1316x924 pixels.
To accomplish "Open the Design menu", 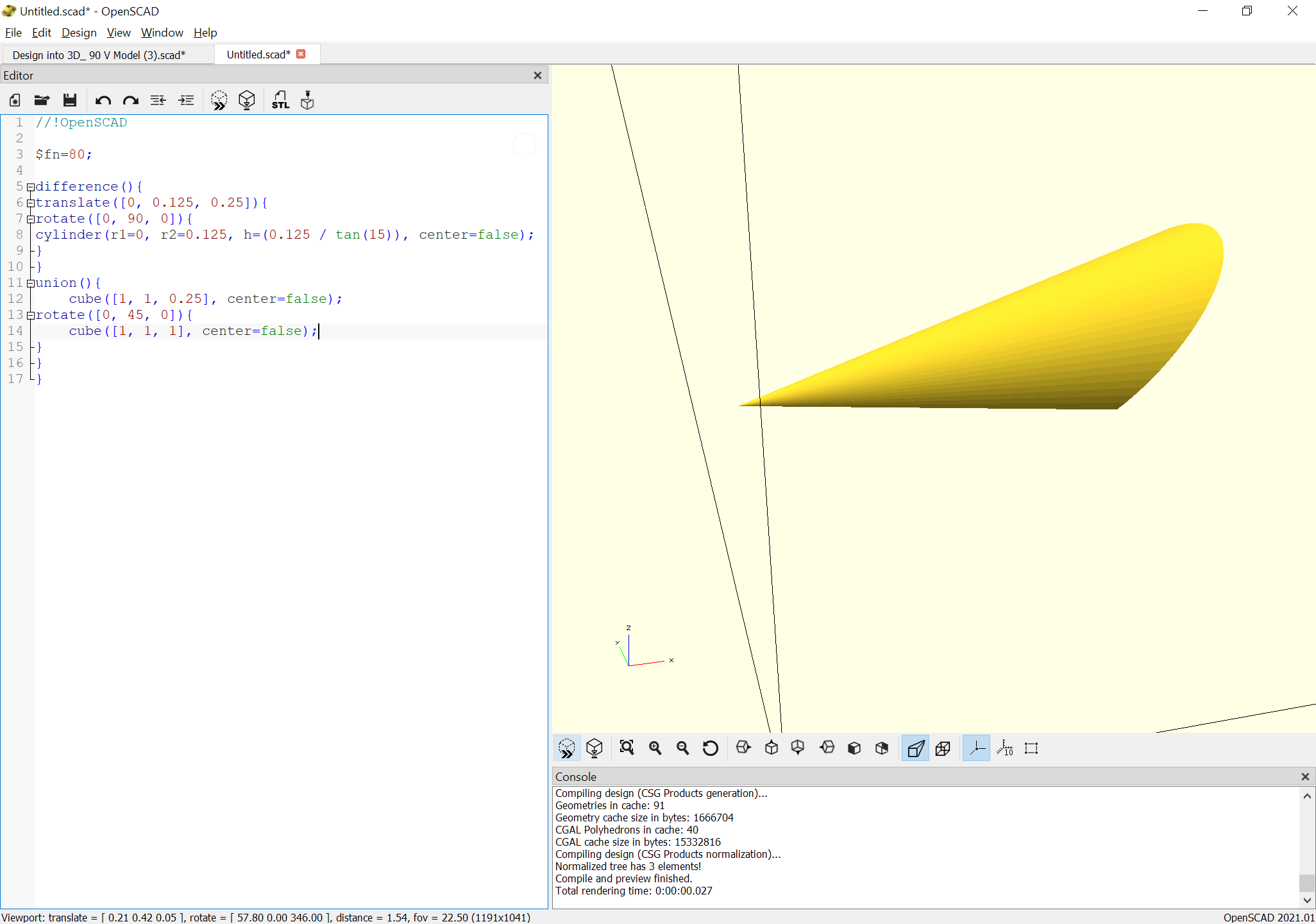I will tap(79, 33).
